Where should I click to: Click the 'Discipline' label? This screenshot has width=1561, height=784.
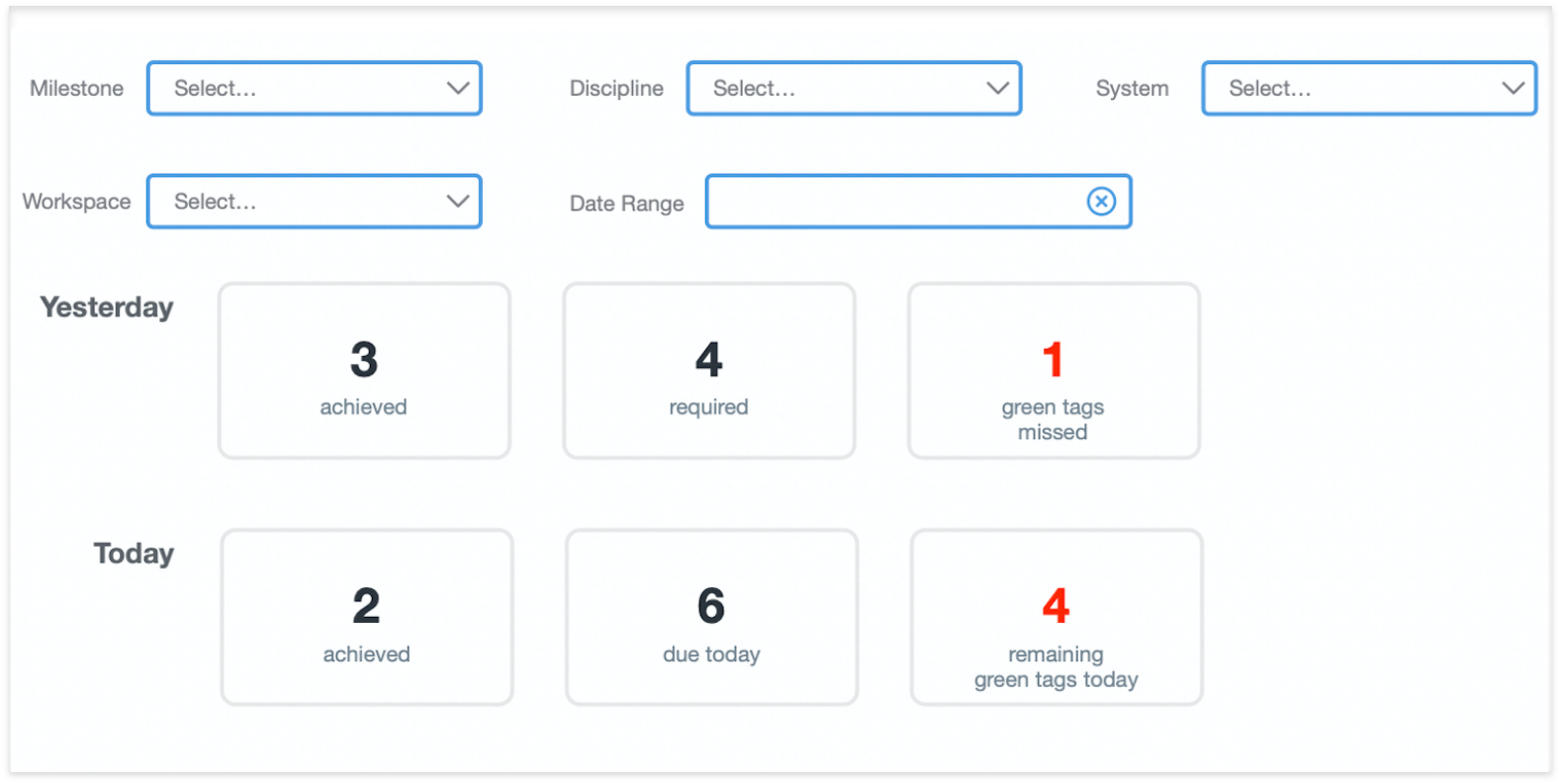tap(616, 89)
